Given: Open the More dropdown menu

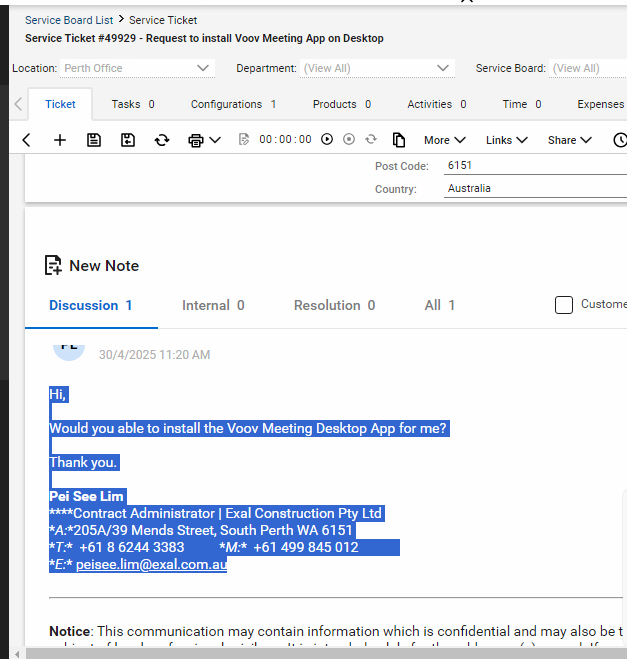Looking at the screenshot, I should 444,140.
